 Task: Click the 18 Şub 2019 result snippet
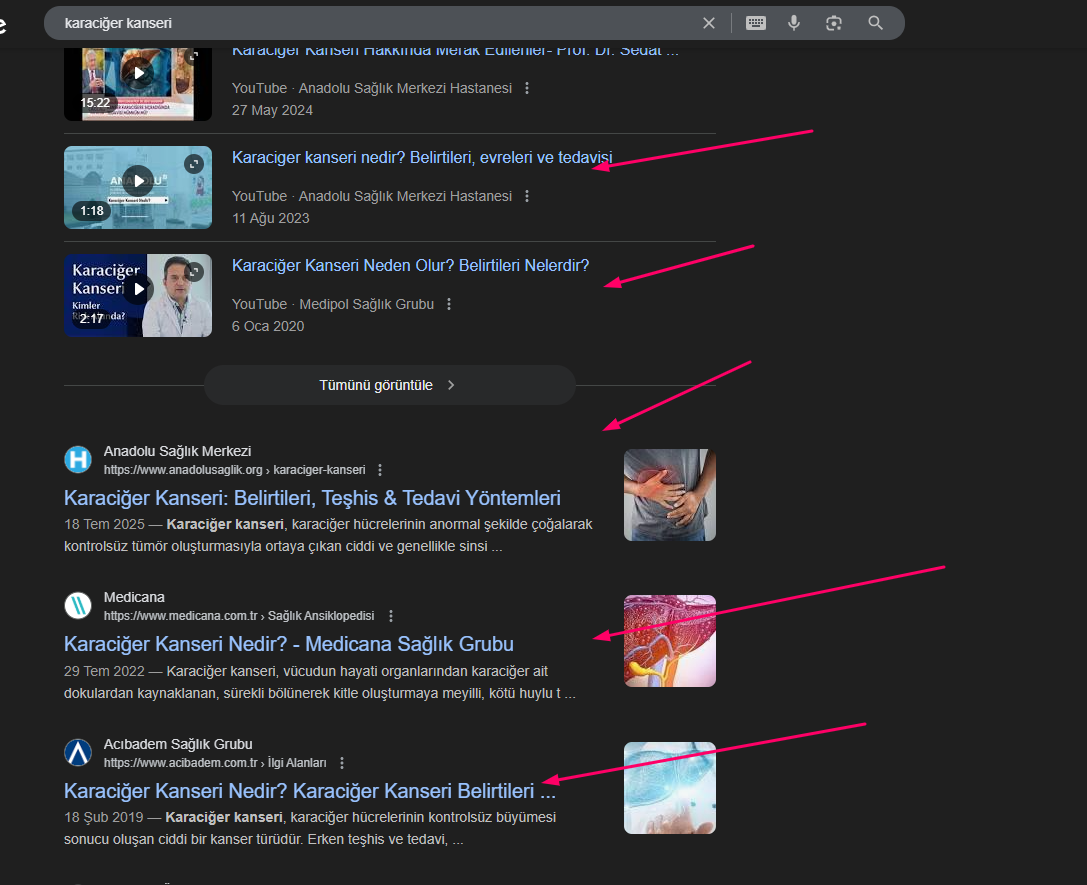(x=310, y=828)
